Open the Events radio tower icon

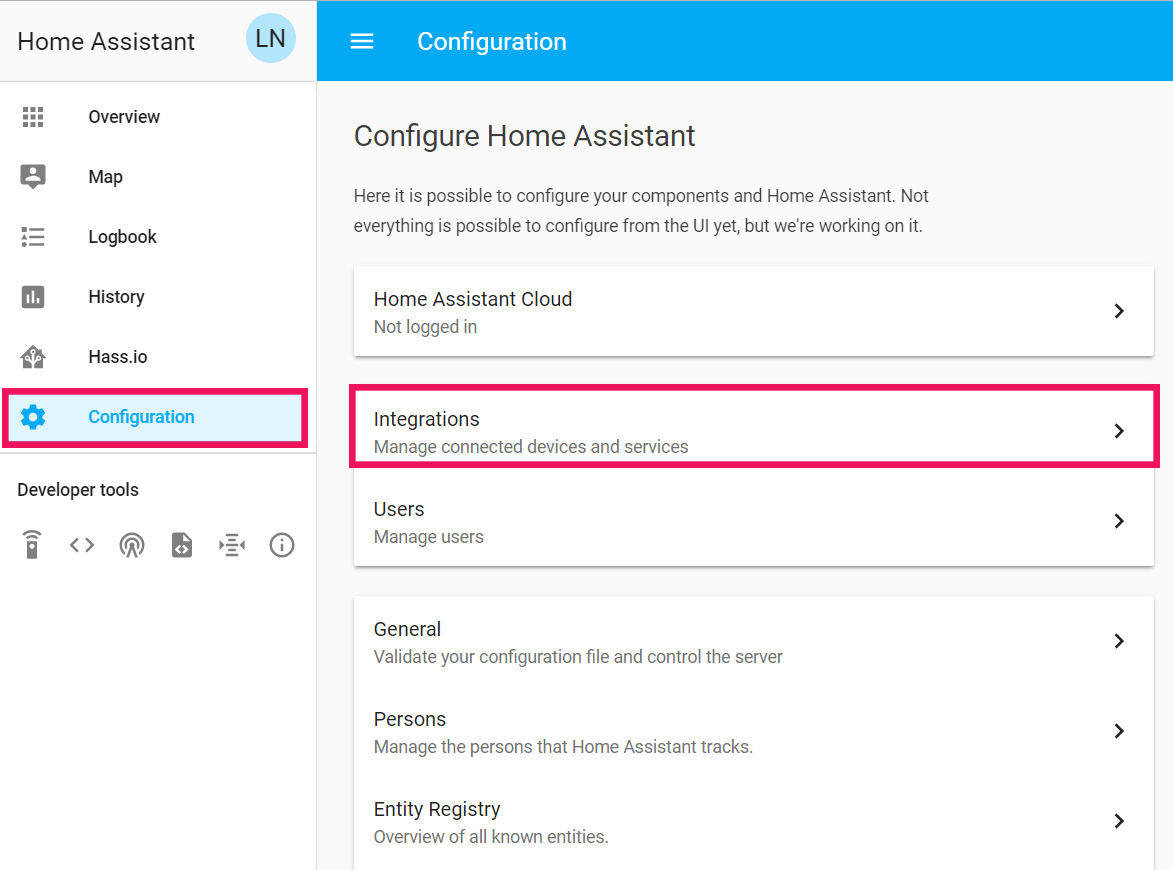(132, 545)
